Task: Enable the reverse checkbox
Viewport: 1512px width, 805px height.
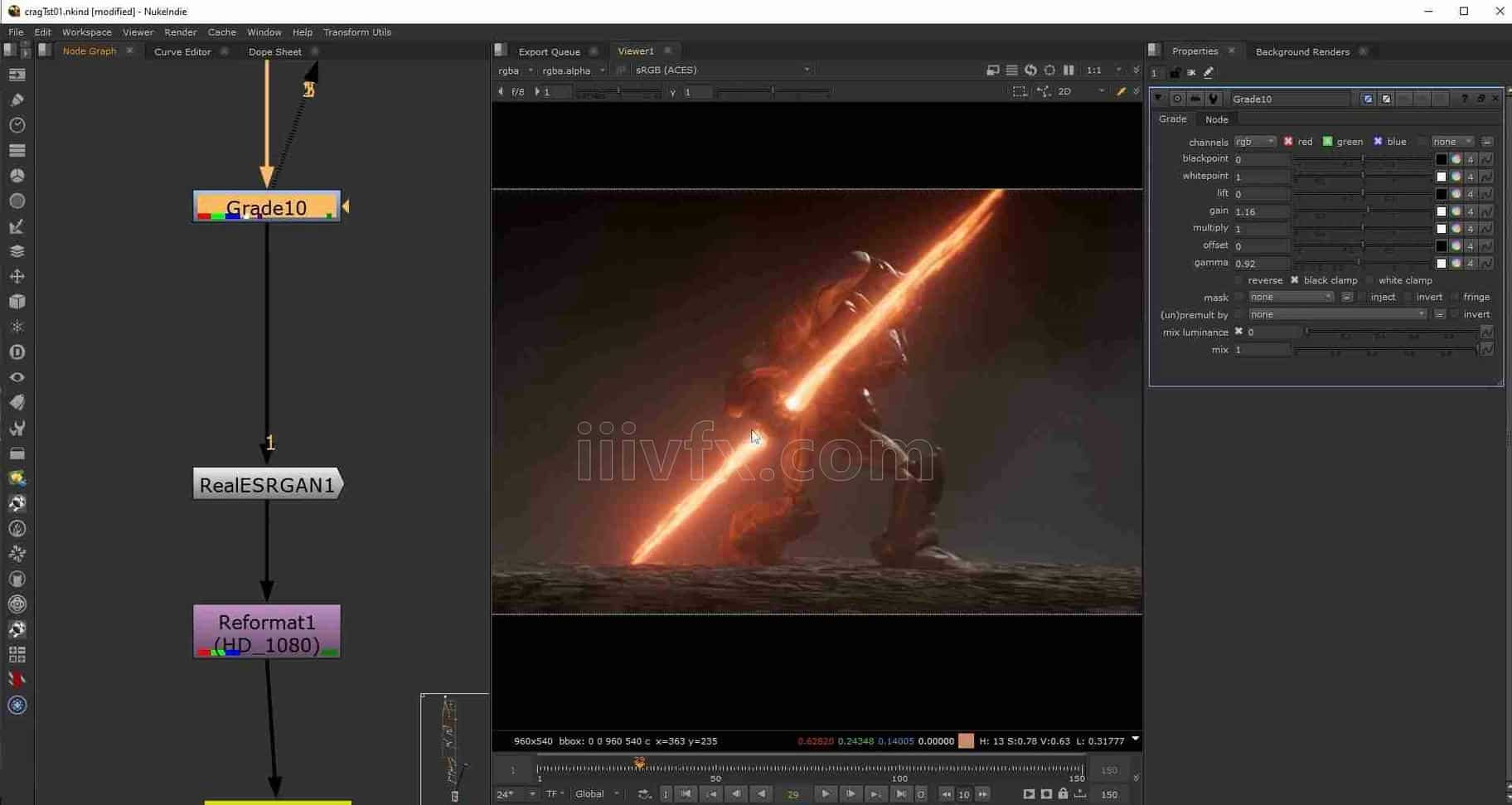Action: tap(1239, 280)
